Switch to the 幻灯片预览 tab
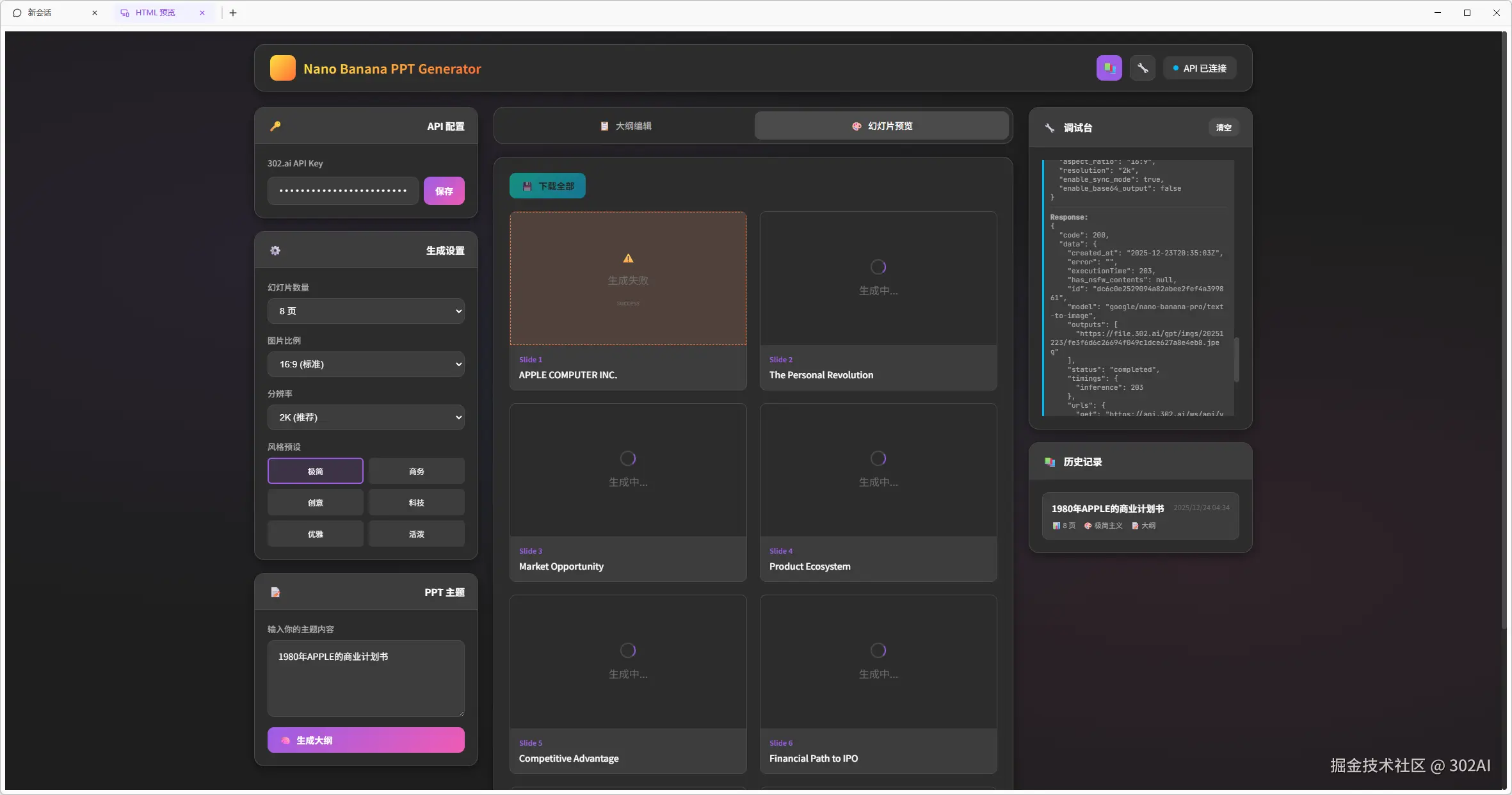 tap(881, 126)
